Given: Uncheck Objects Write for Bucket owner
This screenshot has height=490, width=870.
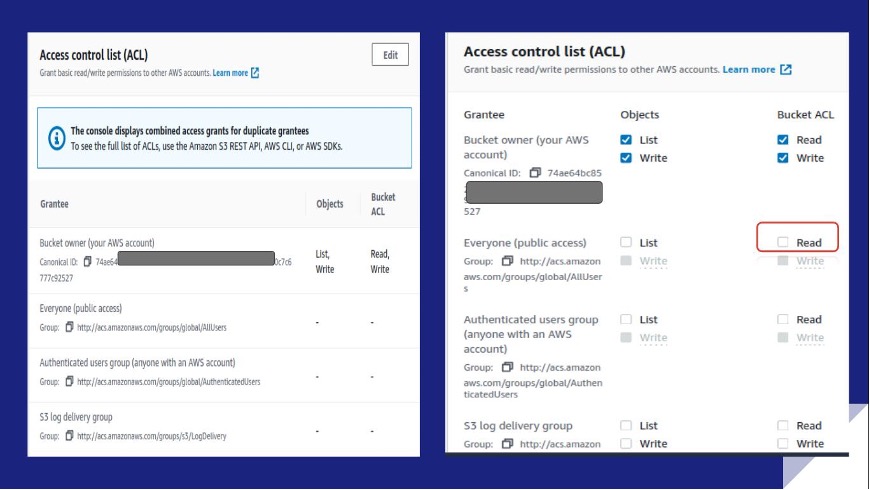Looking at the screenshot, I should tap(626, 158).
